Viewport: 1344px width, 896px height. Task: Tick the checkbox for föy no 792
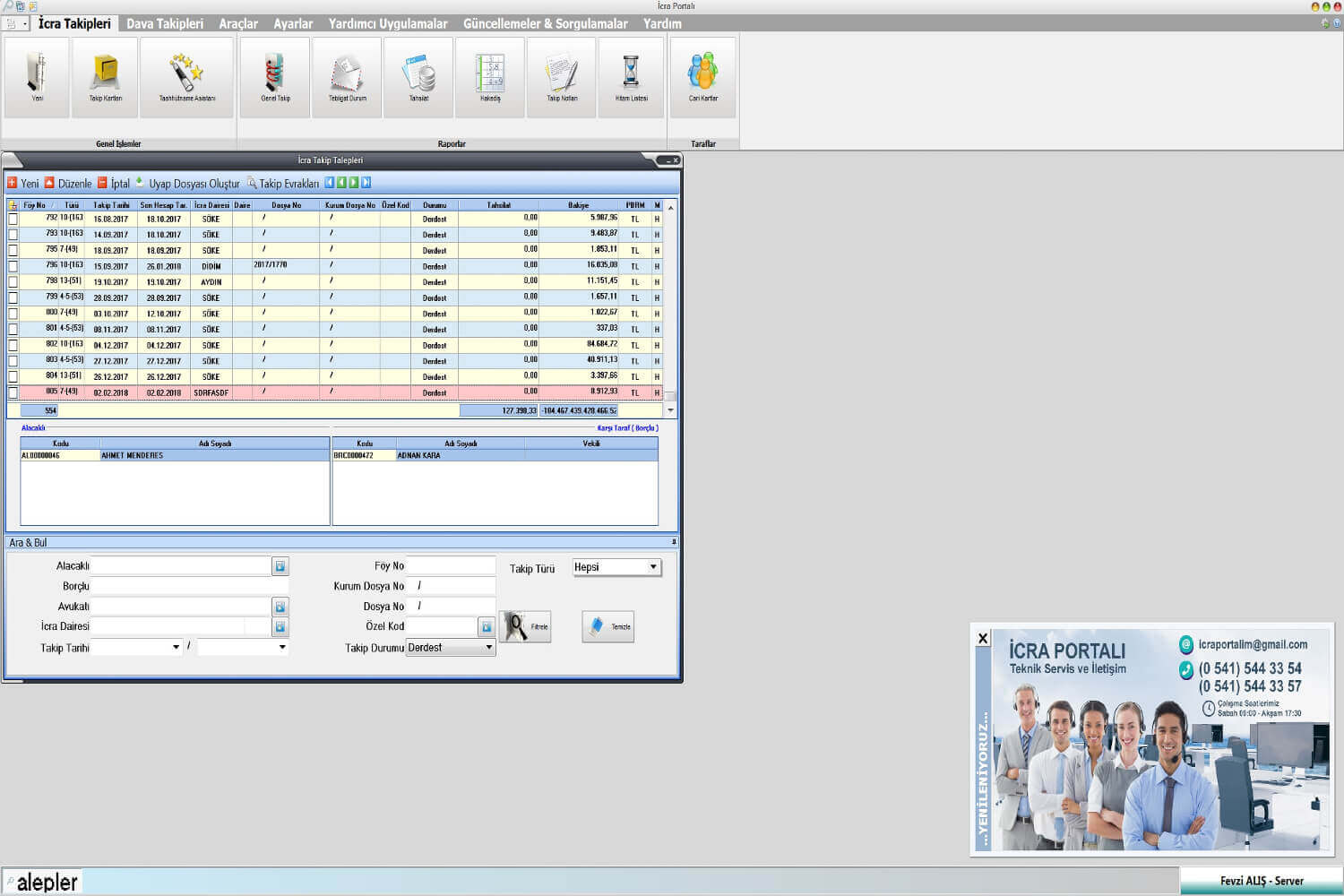coord(13,219)
